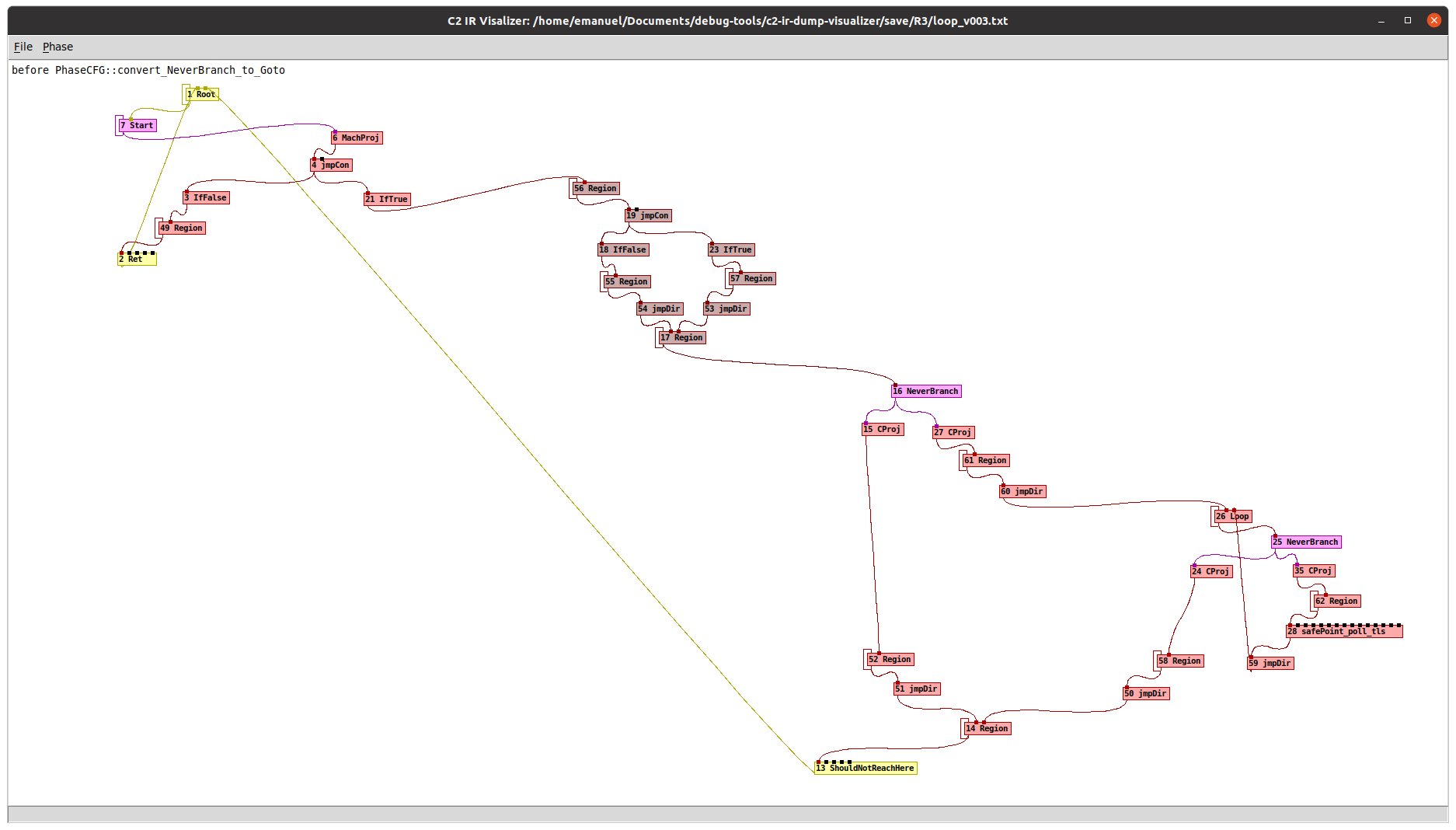Click the 18 IfFalse node
Viewport: 1456px width, 830px height.
tap(623, 250)
